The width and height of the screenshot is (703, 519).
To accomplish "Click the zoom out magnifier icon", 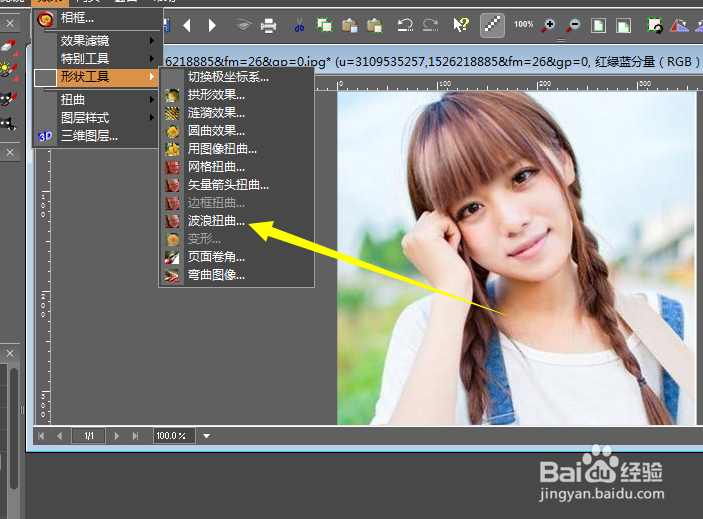I will 573,25.
